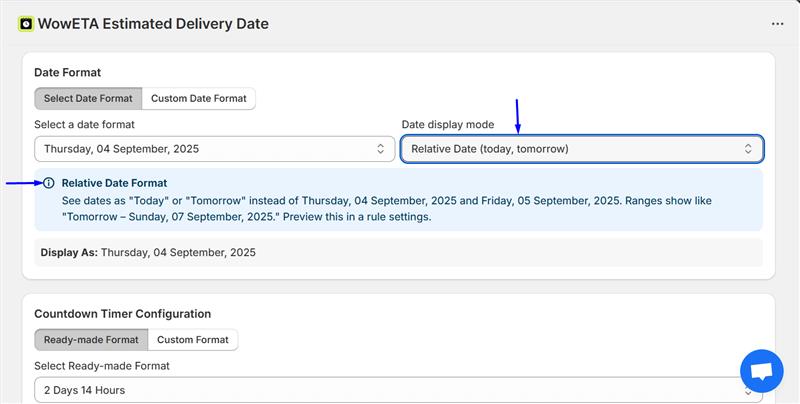
Task: Click the 'Date display mode' label
Action: coord(447,125)
